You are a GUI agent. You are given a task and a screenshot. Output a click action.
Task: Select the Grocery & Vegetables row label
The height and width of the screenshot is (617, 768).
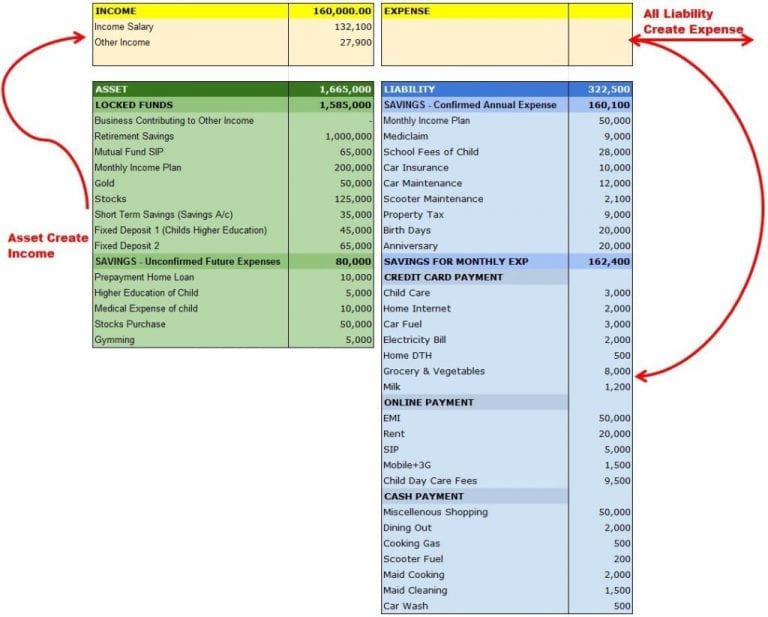(434, 371)
